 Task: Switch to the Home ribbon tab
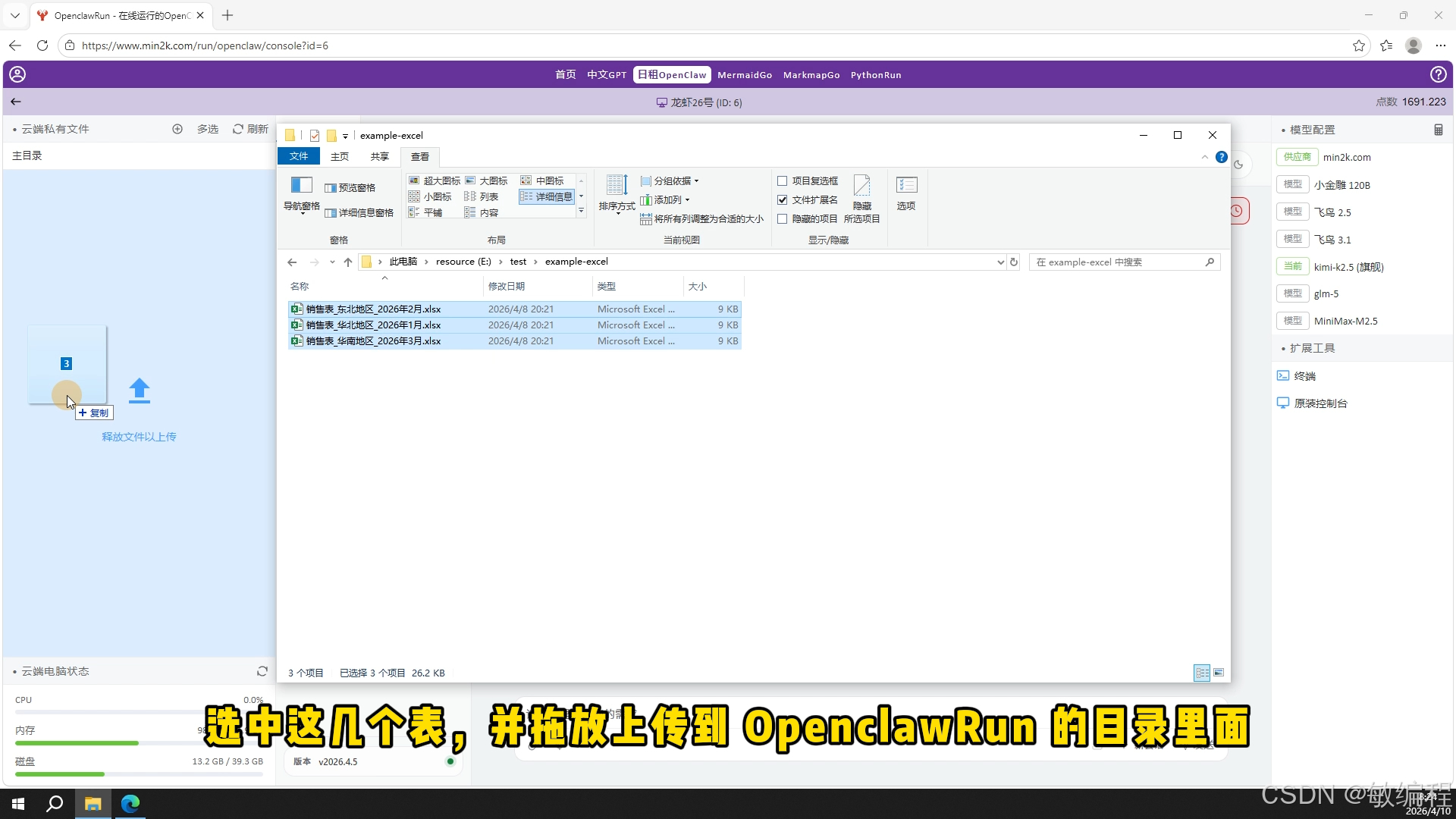(x=339, y=156)
